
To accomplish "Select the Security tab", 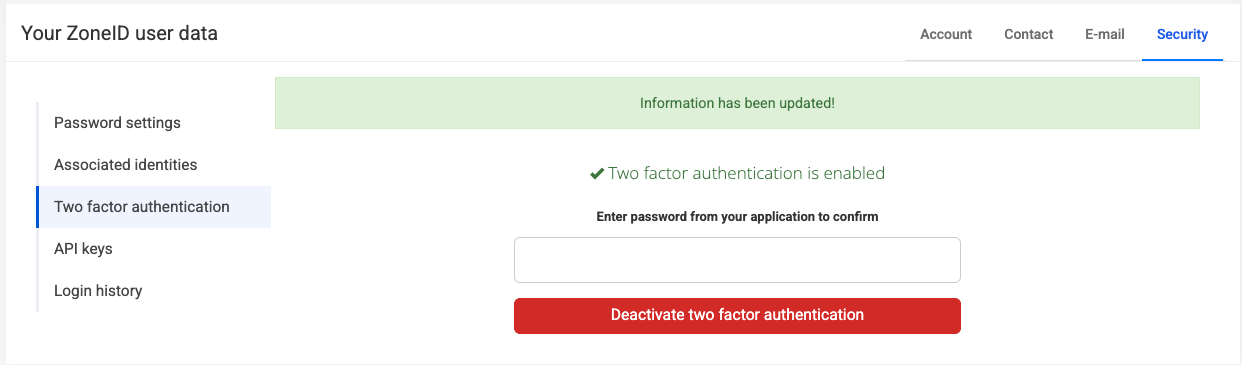I will tap(1182, 34).
